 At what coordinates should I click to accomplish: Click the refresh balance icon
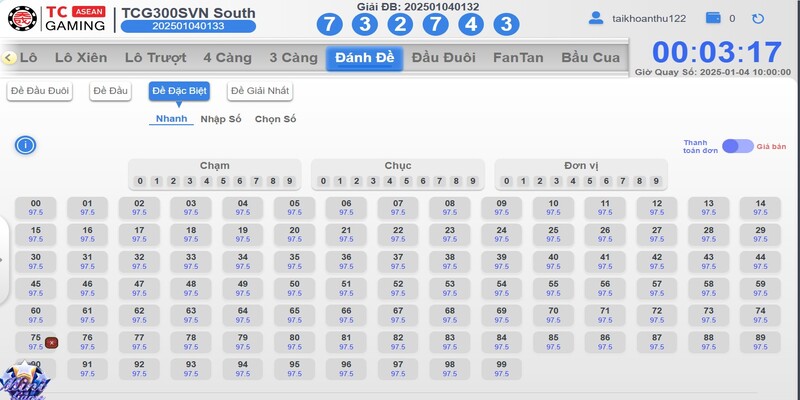click(758, 18)
